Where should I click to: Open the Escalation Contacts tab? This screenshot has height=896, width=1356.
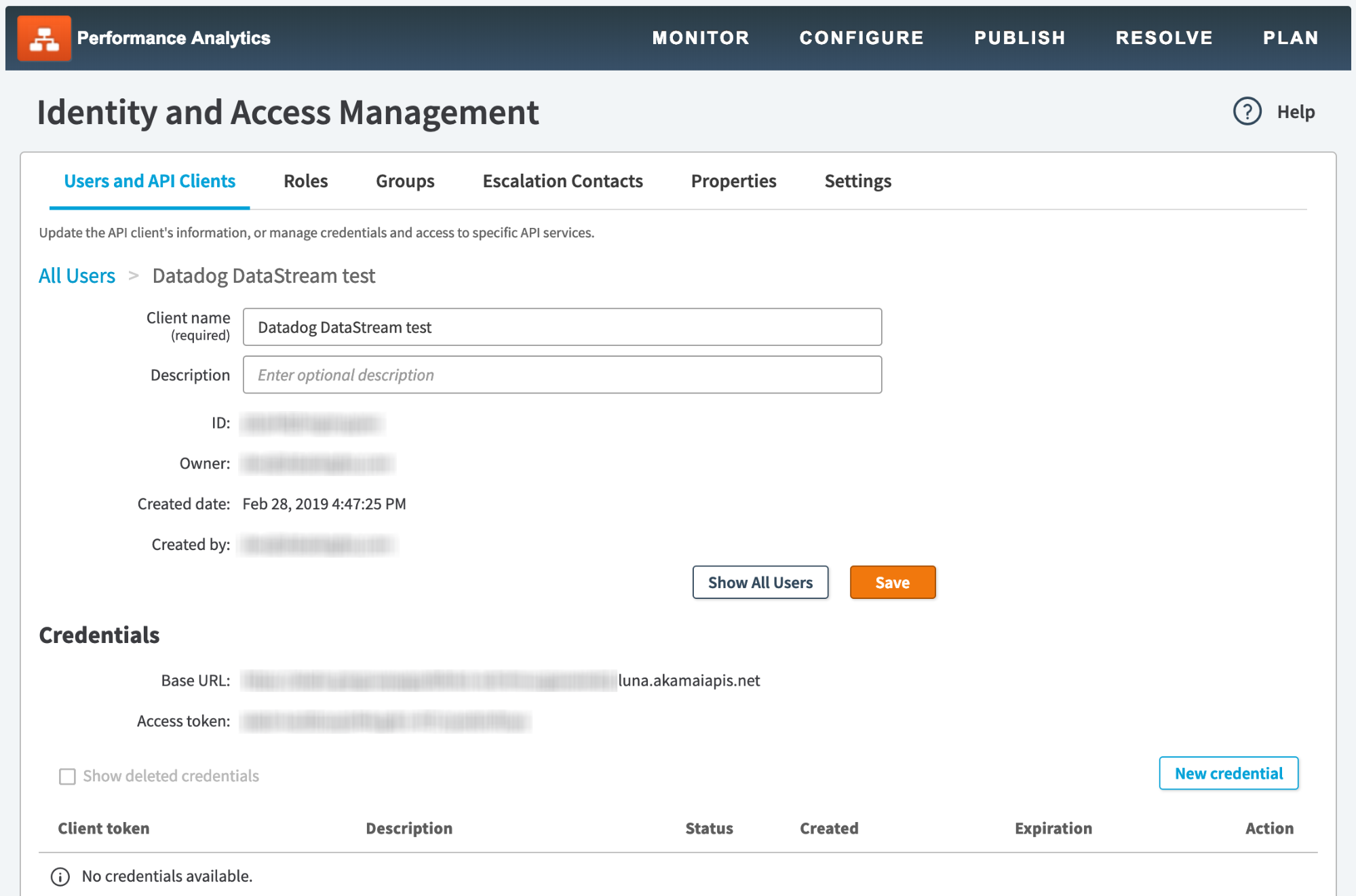click(562, 181)
